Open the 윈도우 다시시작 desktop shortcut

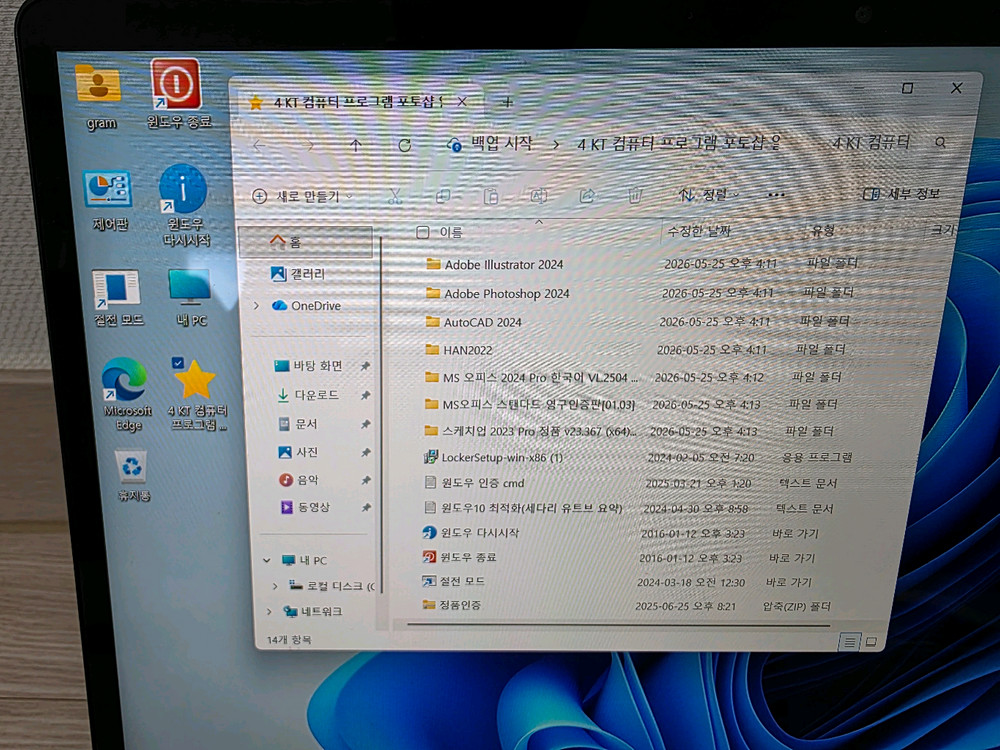click(x=185, y=204)
